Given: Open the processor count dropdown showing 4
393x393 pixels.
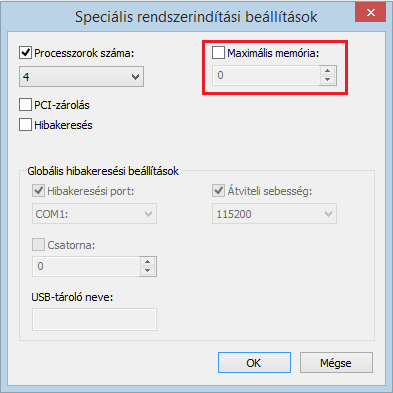Looking at the screenshot, I should pyautogui.click(x=81, y=77).
